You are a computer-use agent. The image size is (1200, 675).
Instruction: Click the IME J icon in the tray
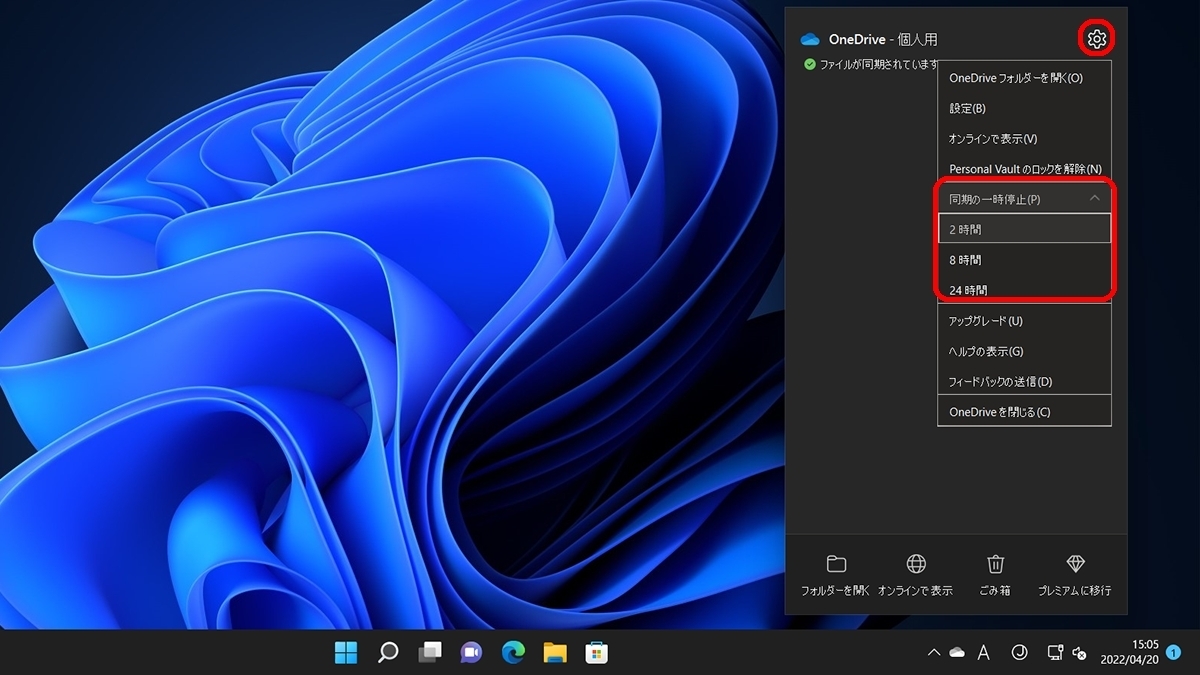(x=1019, y=652)
